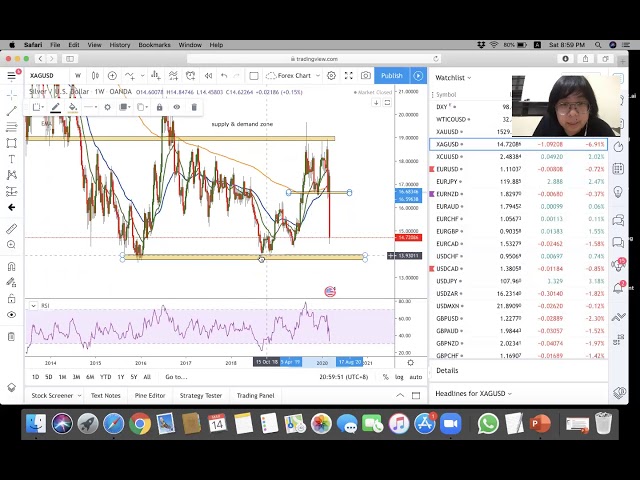
Task: Toggle log scale on the price axis
Action: click(400, 377)
